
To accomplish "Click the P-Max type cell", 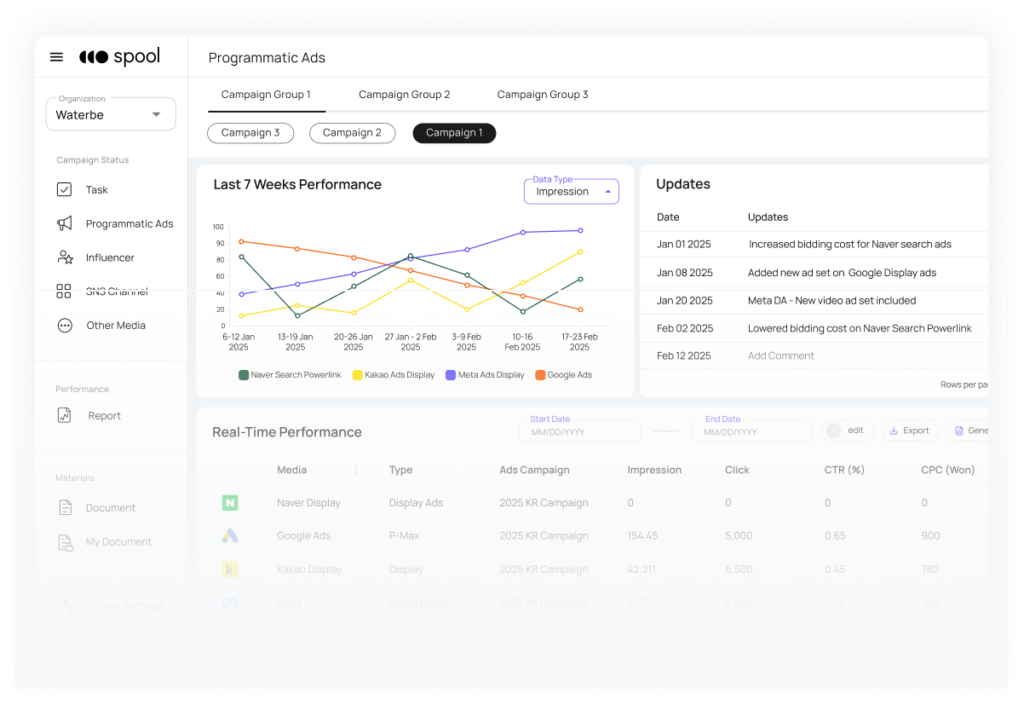I will [404, 536].
